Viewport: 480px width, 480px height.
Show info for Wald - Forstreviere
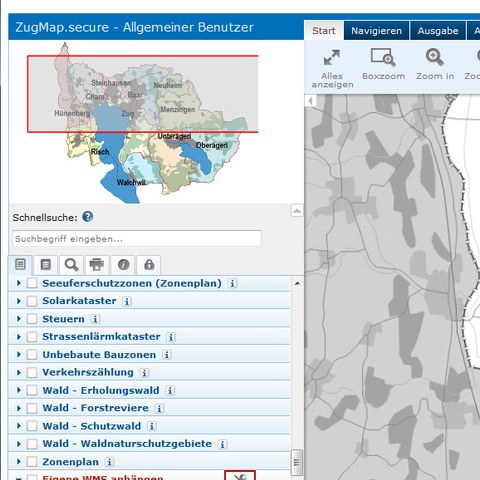click(159, 408)
